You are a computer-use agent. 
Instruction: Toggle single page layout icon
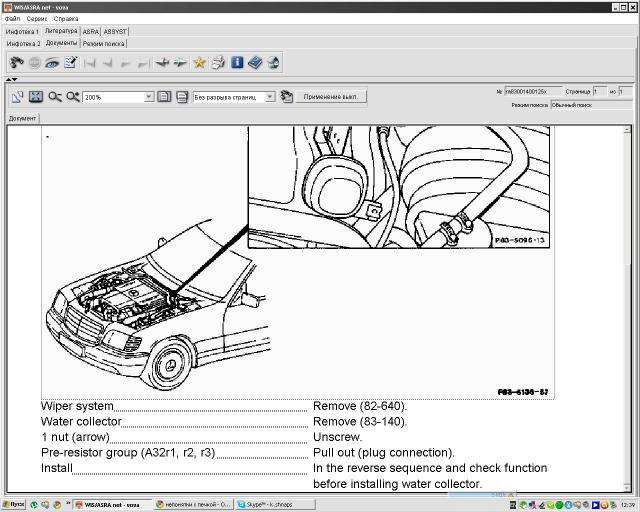tap(165, 97)
